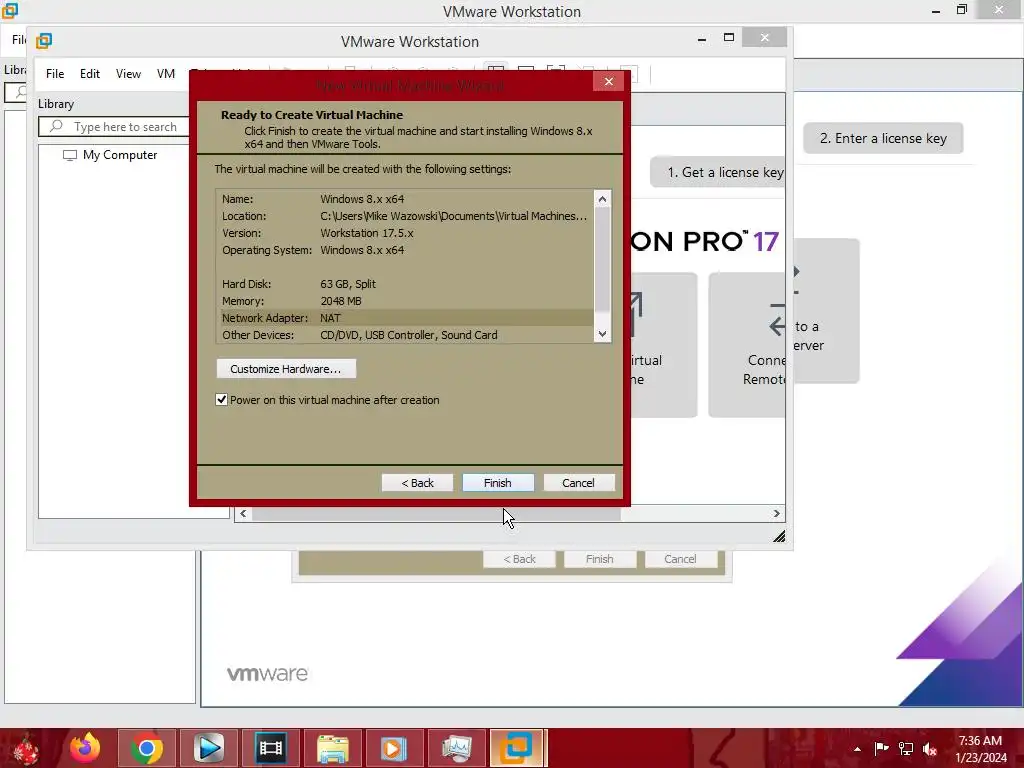Cancel the front New Virtual Machine Wizard

point(579,483)
